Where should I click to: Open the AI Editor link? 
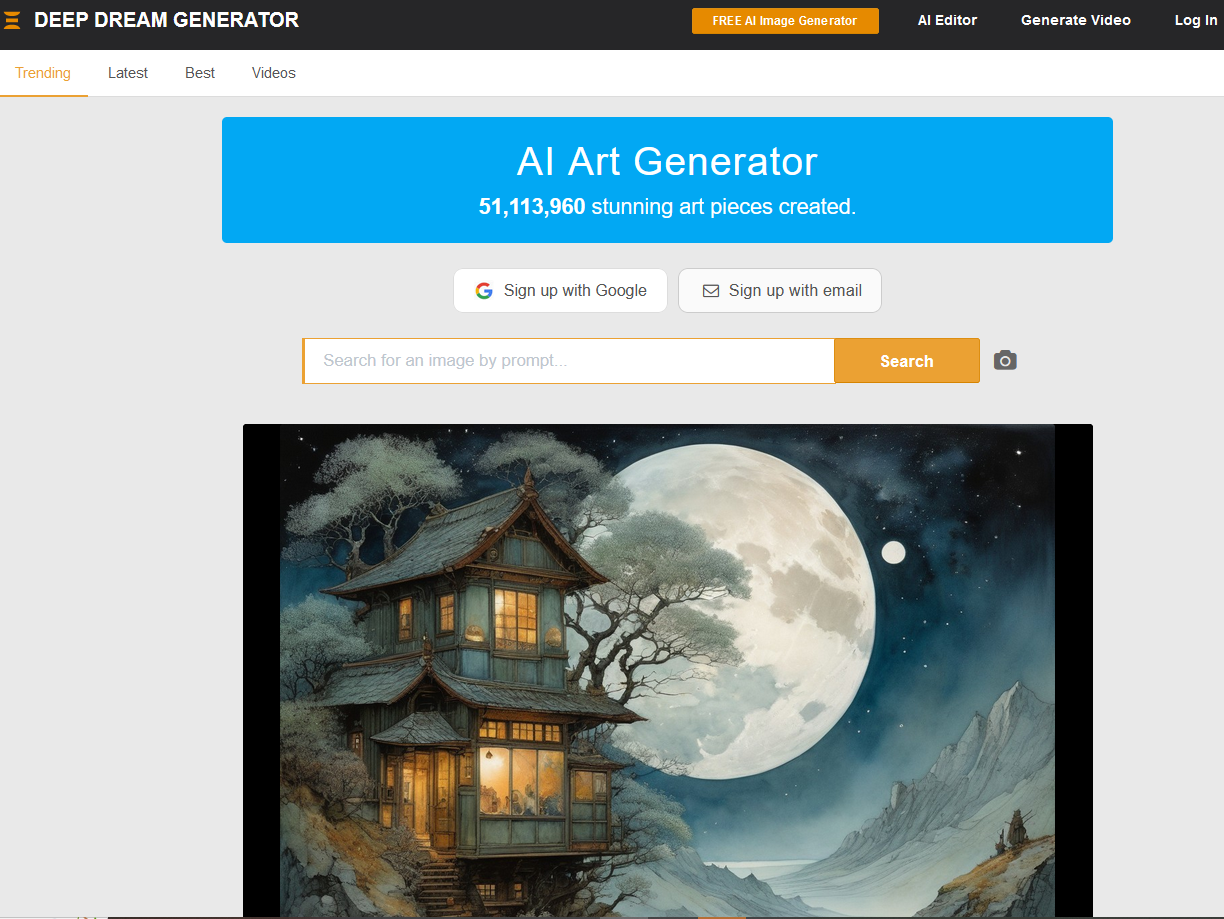[947, 20]
